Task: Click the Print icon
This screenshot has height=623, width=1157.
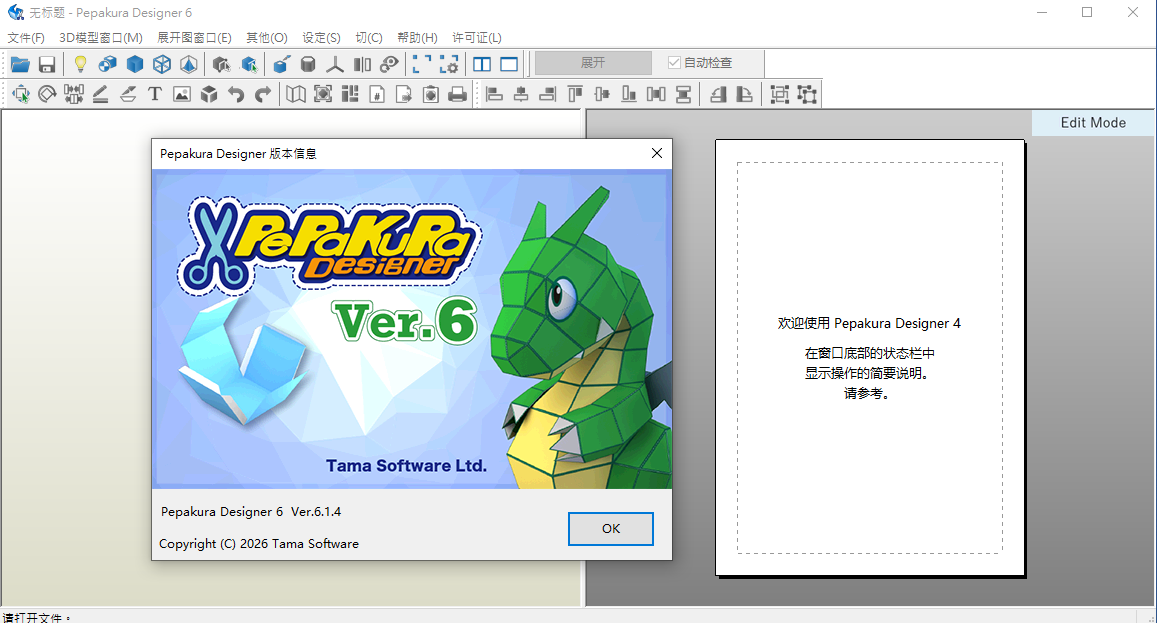Action: coord(457,93)
